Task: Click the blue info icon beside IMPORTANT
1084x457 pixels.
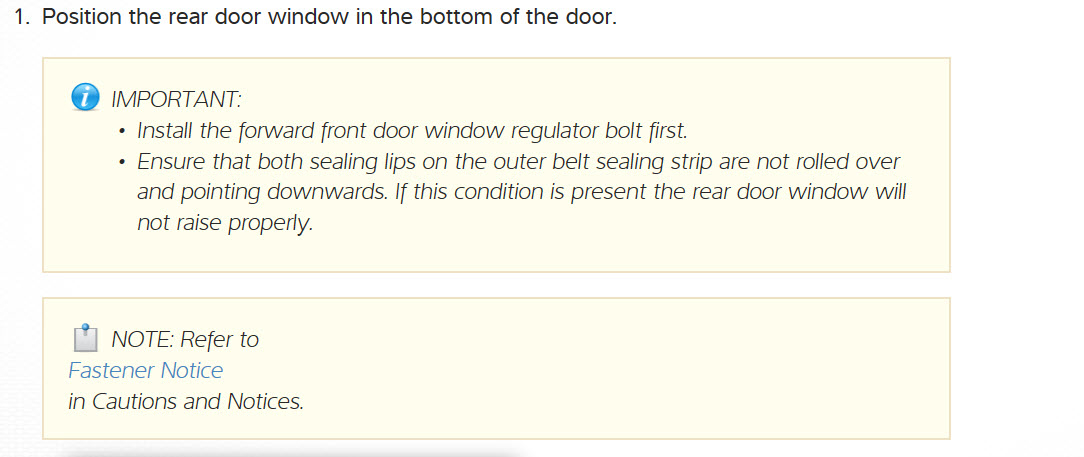Action: [x=87, y=98]
